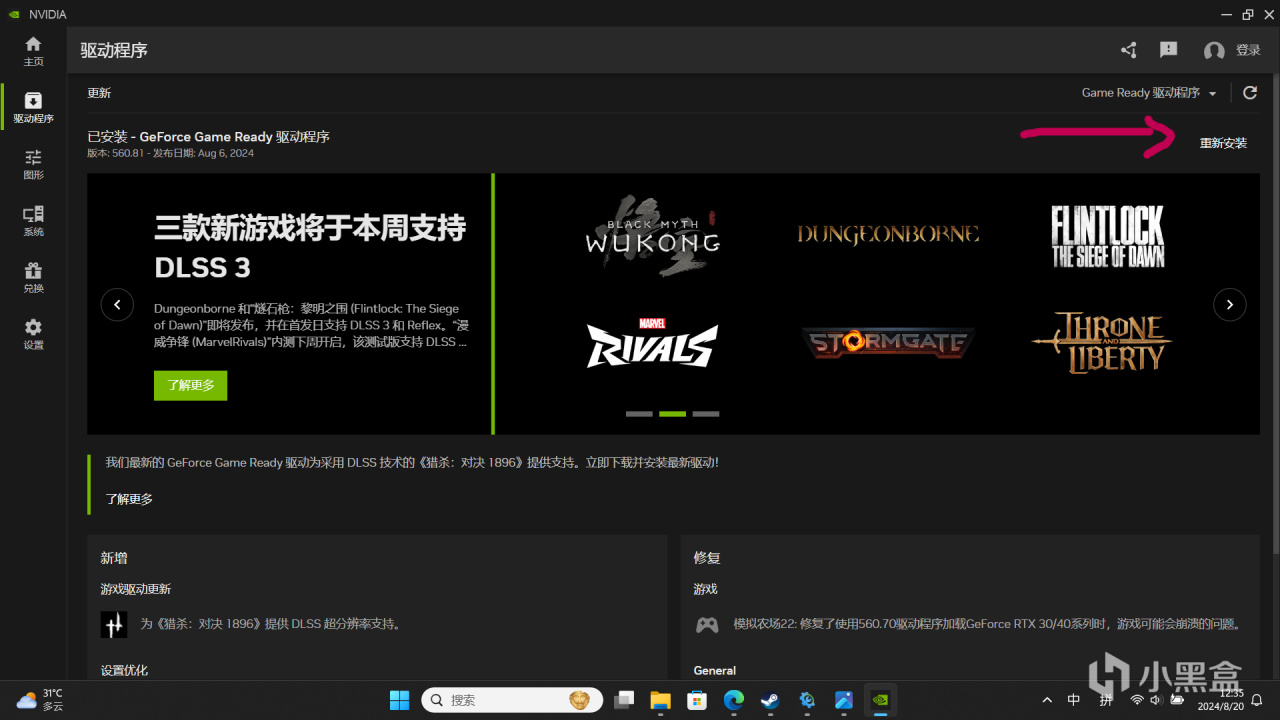Open 了解更多 link under the Hunt 1896 notice
This screenshot has width=1280, height=720.
(129, 499)
